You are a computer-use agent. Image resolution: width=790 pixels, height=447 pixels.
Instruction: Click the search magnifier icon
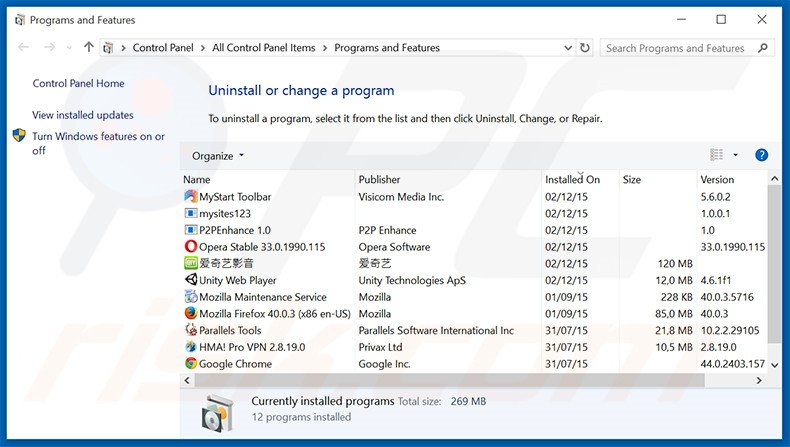click(763, 48)
